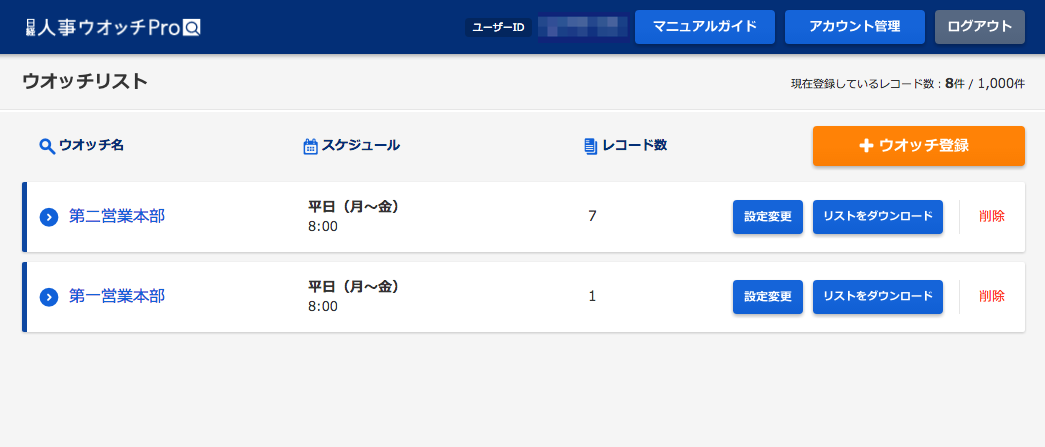1045x447 pixels.
Task: Click 設定変更 for 第二営業本部
Action: coord(768,217)
